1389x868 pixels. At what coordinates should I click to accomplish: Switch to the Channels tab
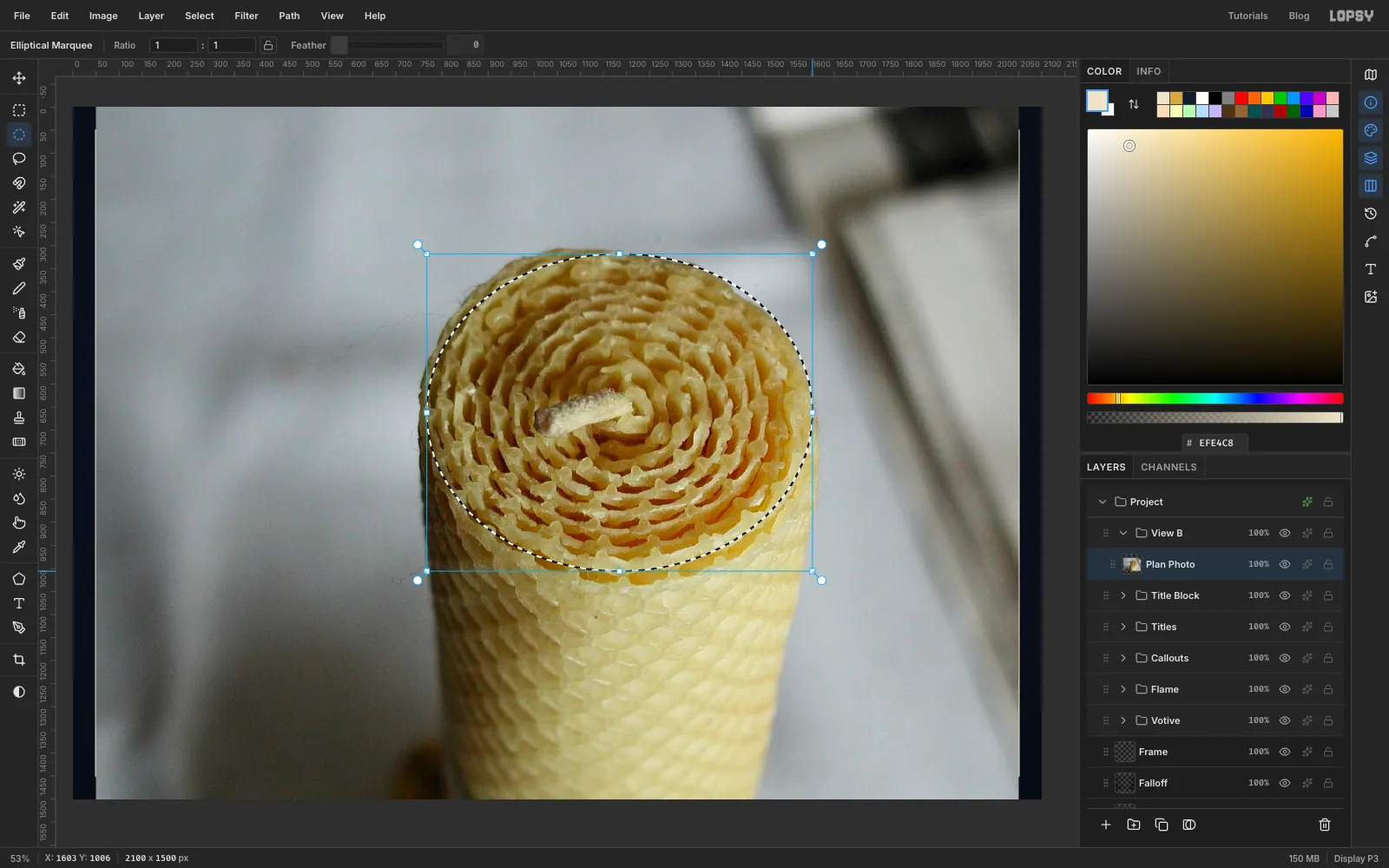(x=1168, y=467)
